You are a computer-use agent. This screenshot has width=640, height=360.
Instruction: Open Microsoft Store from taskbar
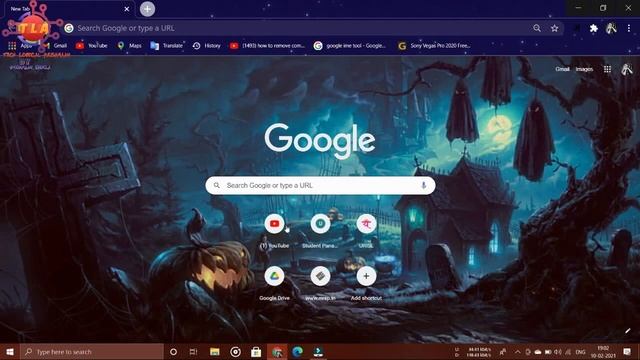(x=256, y=352)
